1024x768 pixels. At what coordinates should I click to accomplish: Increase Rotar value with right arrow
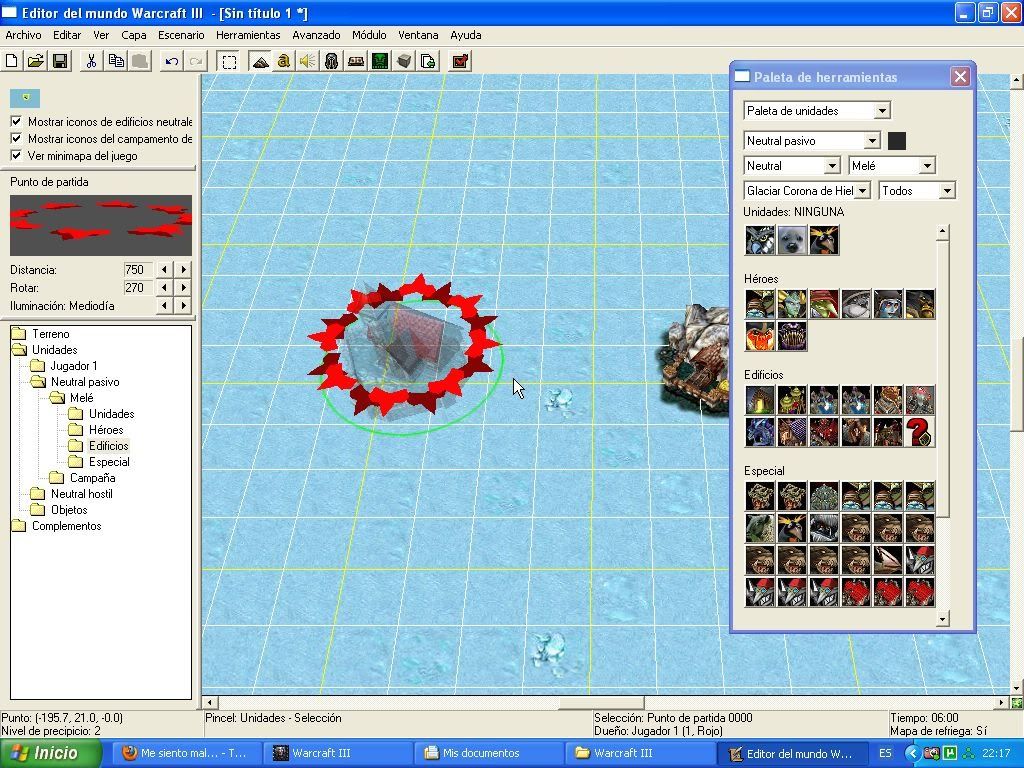184,287
